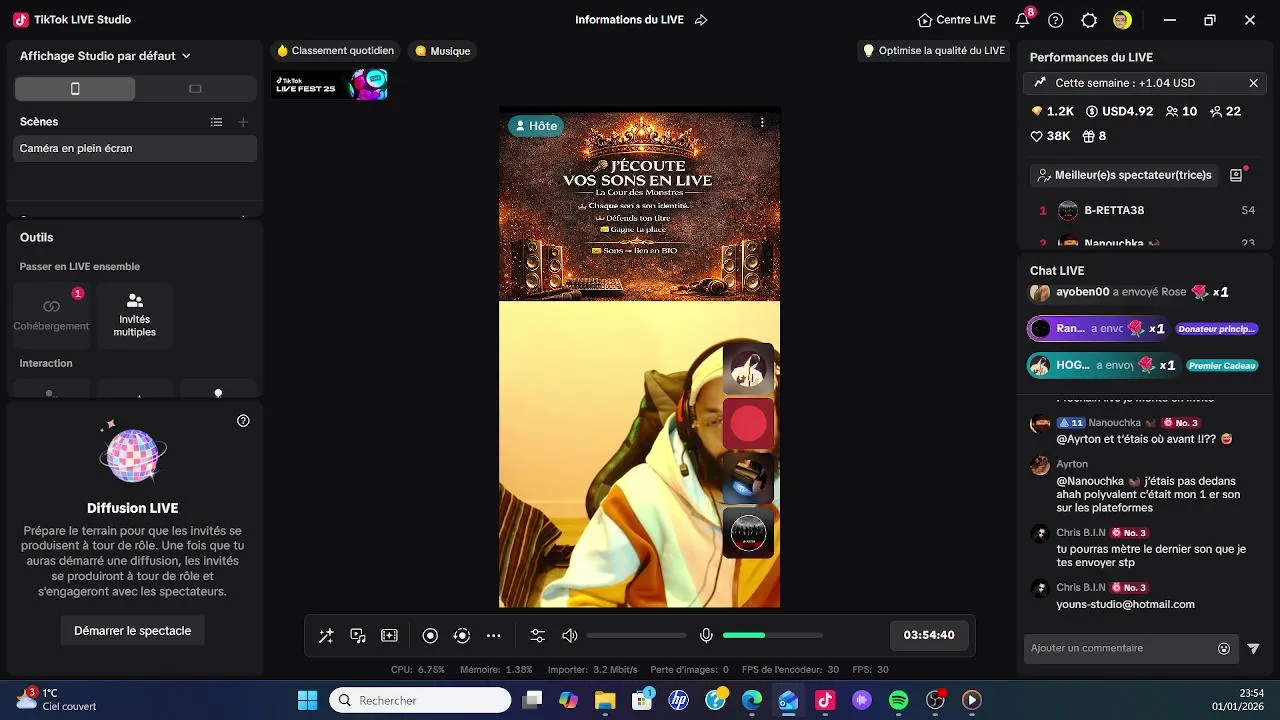Click the live duration timer 03:54:40
This screenshot has height=720, width=1280.
pos(929,635)
